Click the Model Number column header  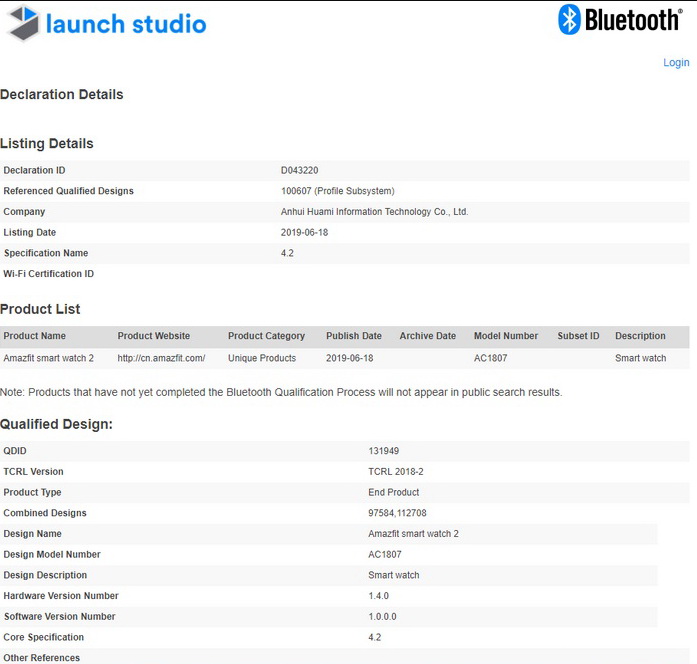(x=506, y=336)
